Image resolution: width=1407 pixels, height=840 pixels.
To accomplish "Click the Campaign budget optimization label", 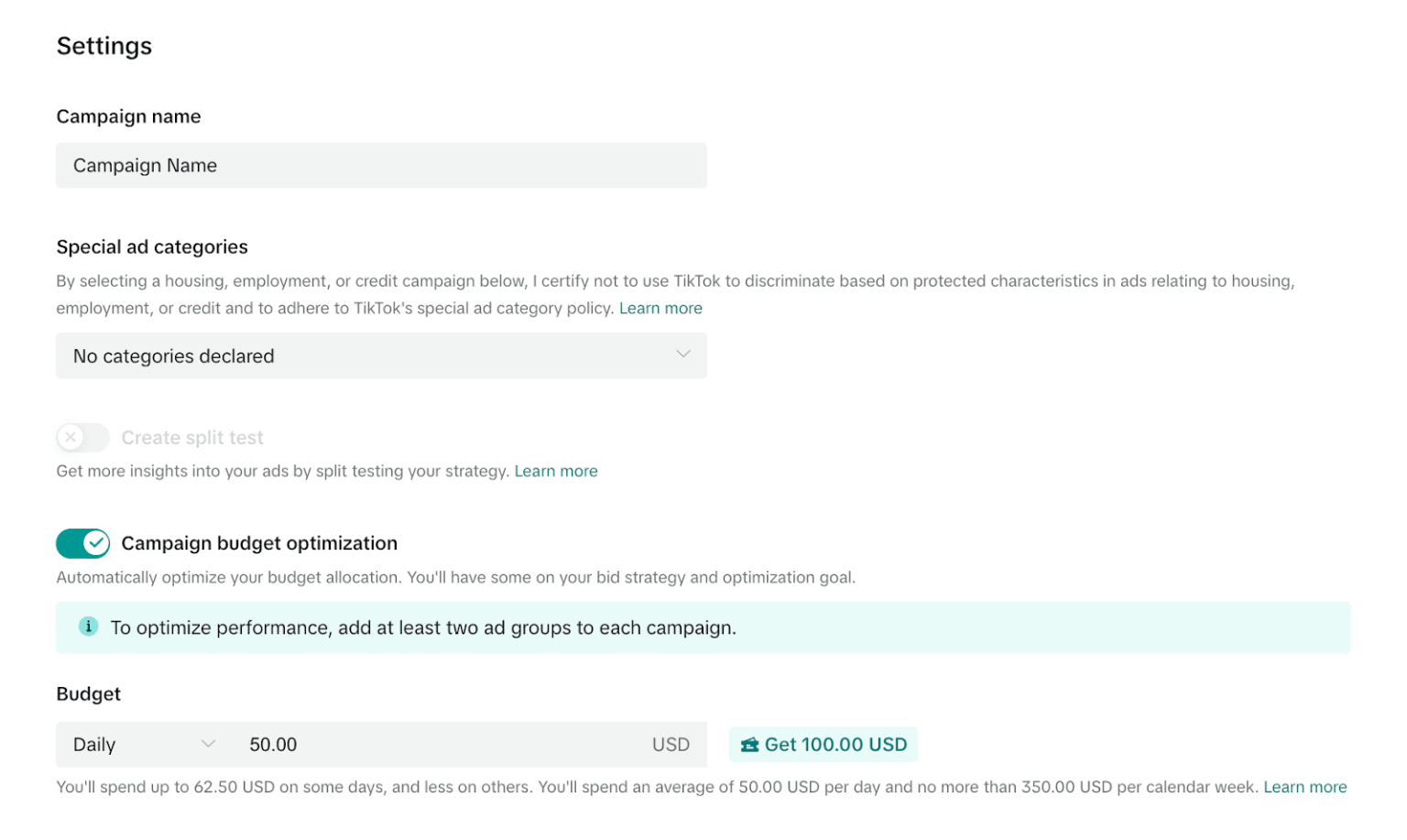I will [x=259, y=544].
